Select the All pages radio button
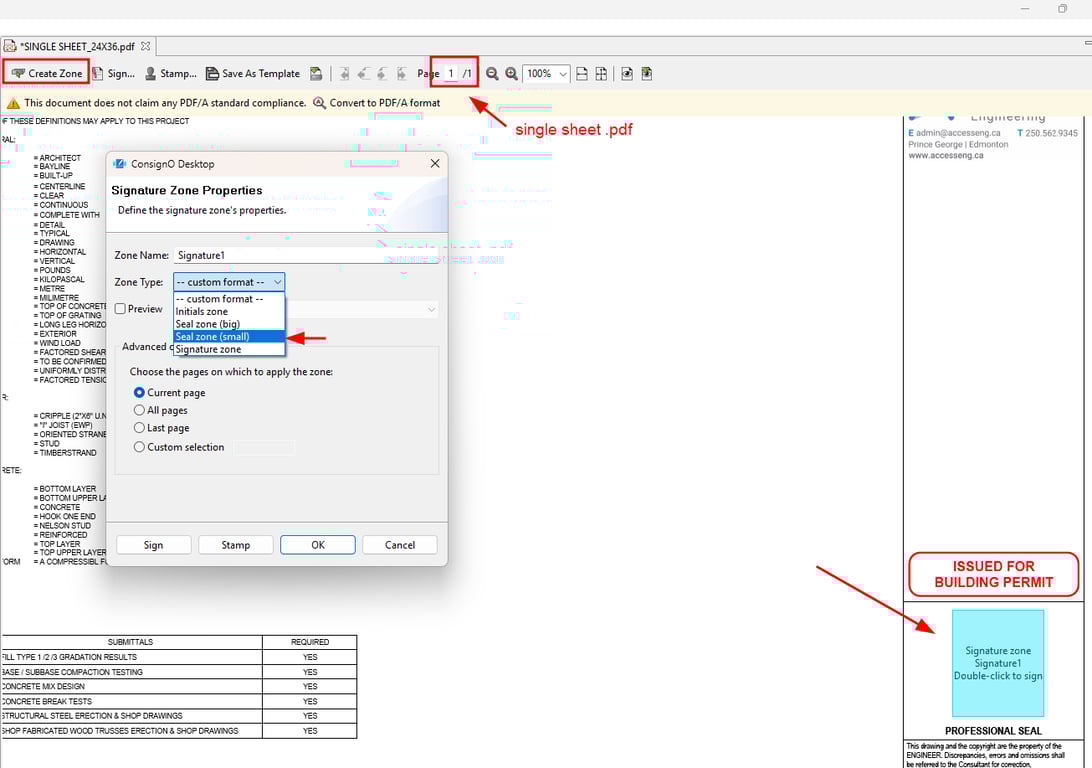Viewport: 1092px width, 768px height. click(x=139, y=410)
